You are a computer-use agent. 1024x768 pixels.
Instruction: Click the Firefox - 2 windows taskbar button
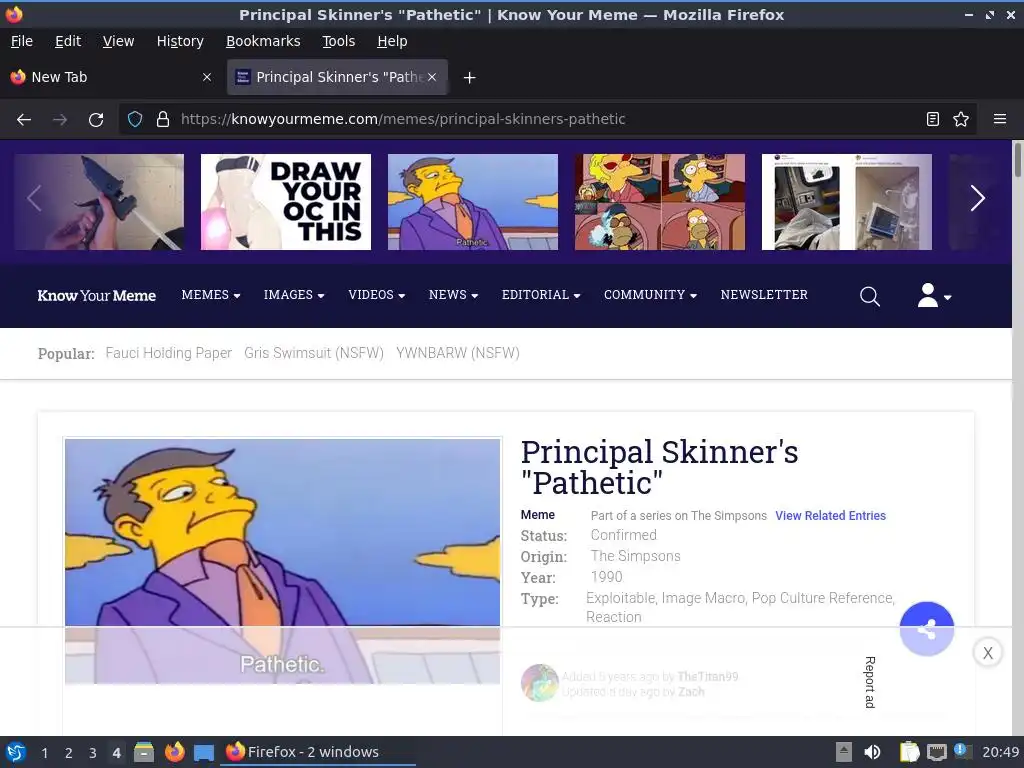[x=319, y=752]
